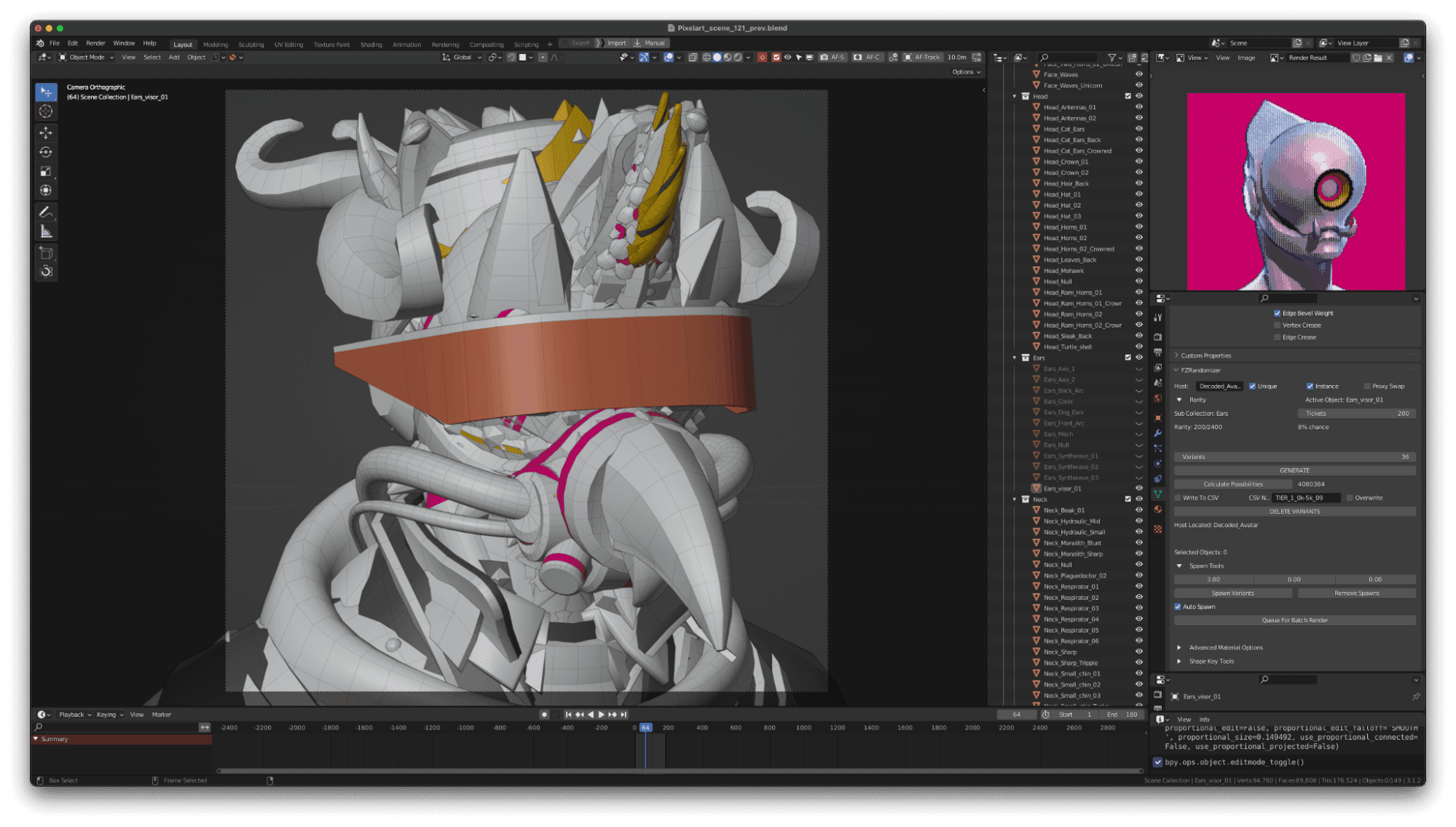Click the timeline current frame marker
The width and height of the screenshot is (1456, 827).
(645, 728)
